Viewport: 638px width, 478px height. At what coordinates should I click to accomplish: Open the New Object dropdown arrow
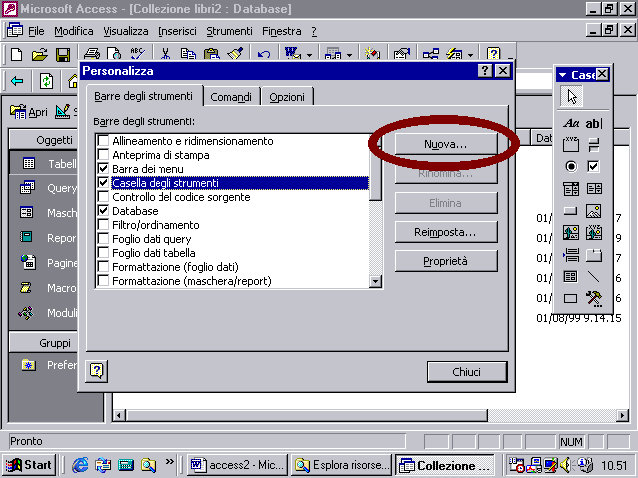pyautogui.click(x=471, y=55)
